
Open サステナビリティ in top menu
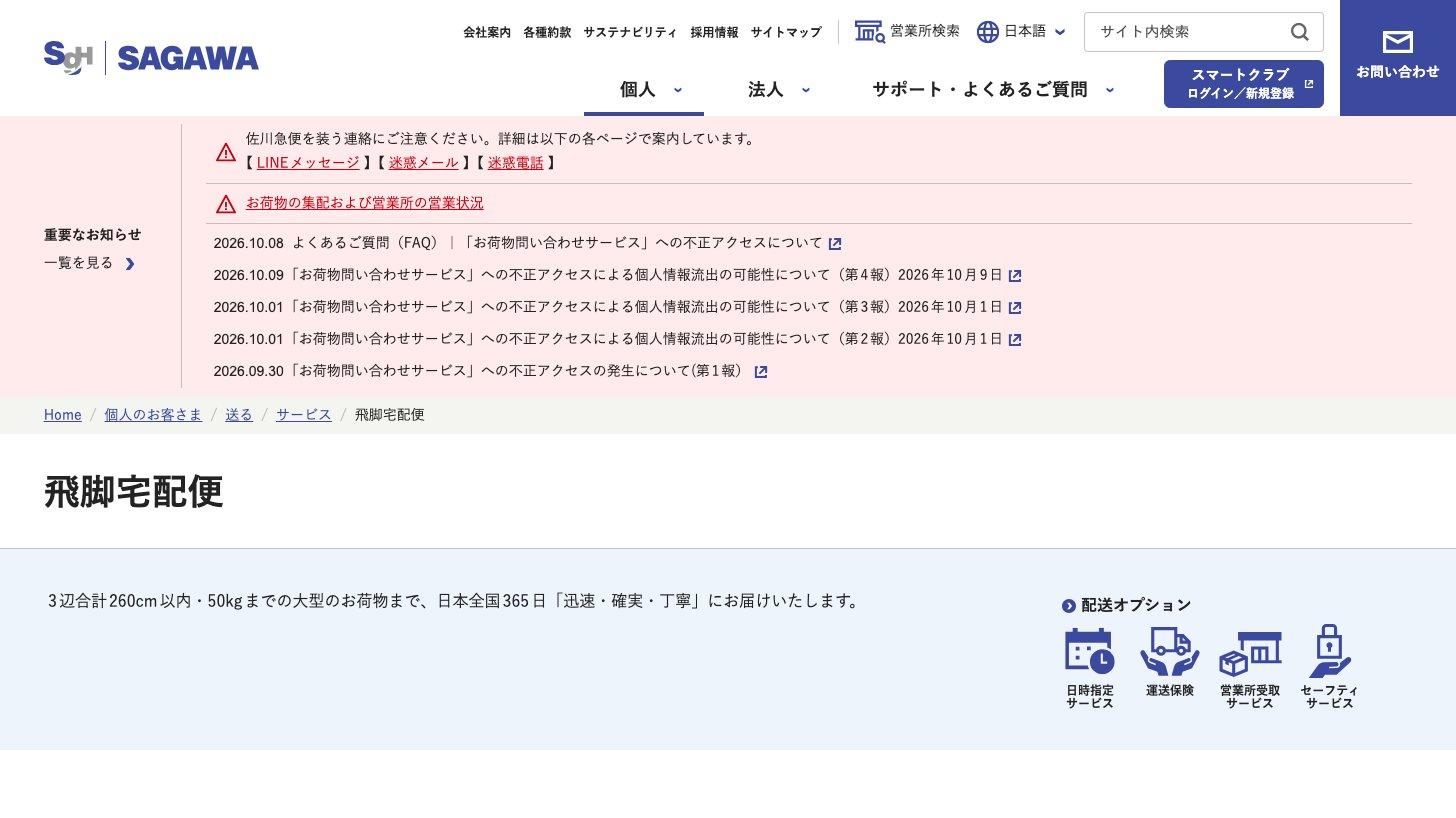[x=631, y=32]
